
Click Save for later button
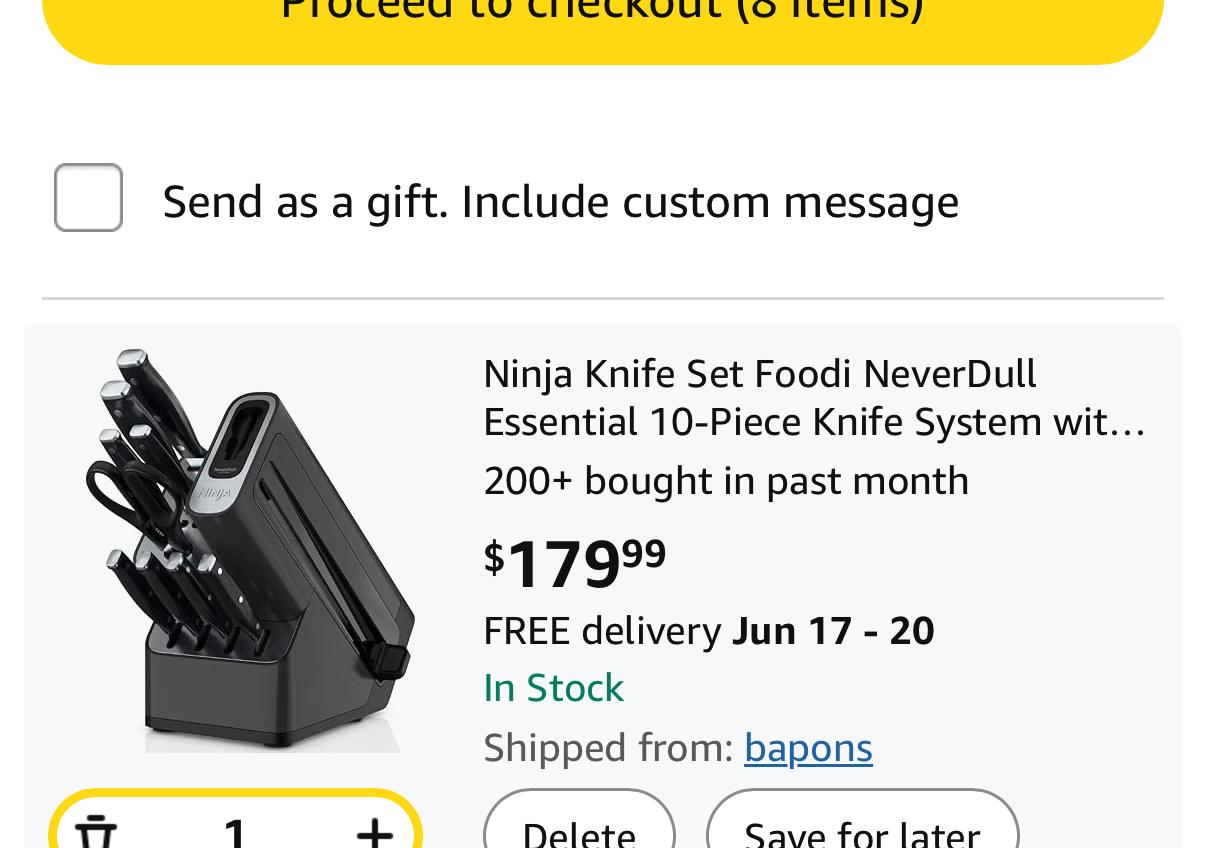(862, 830)
